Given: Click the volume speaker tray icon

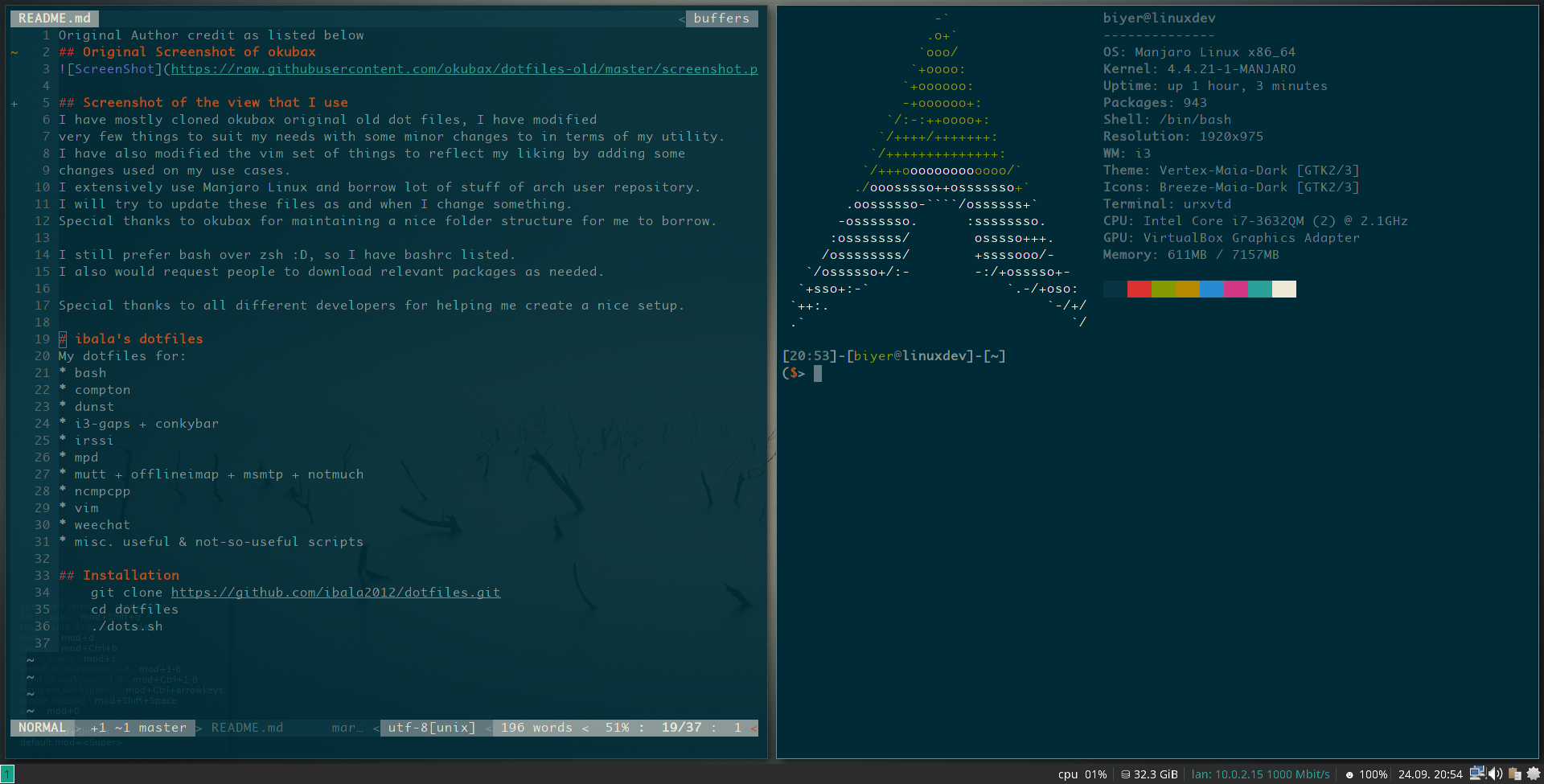Looking at the screenshot, I should (1496, 774).
